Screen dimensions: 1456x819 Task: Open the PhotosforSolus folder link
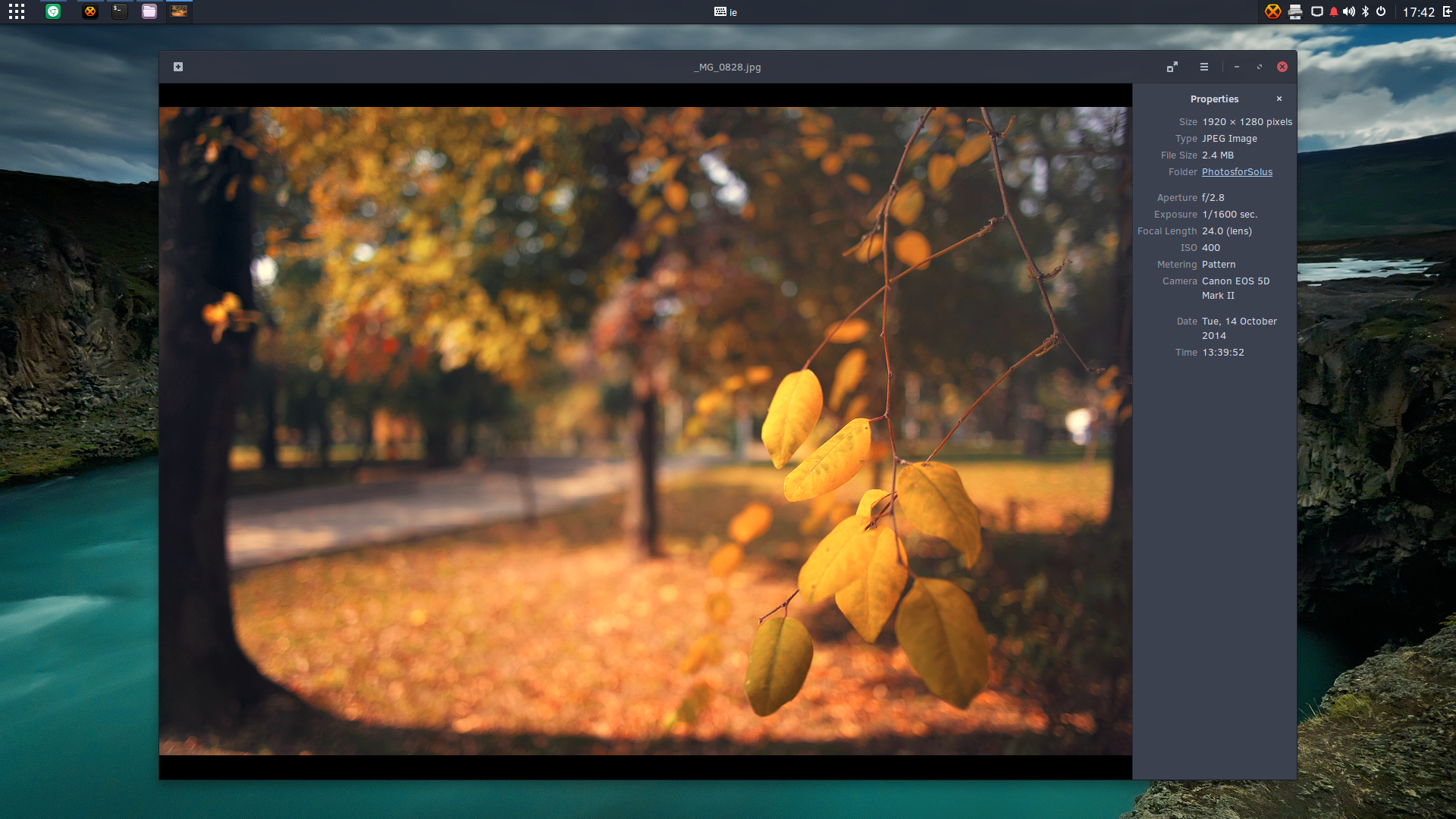pyautogui.click(x=1237, y=172)
